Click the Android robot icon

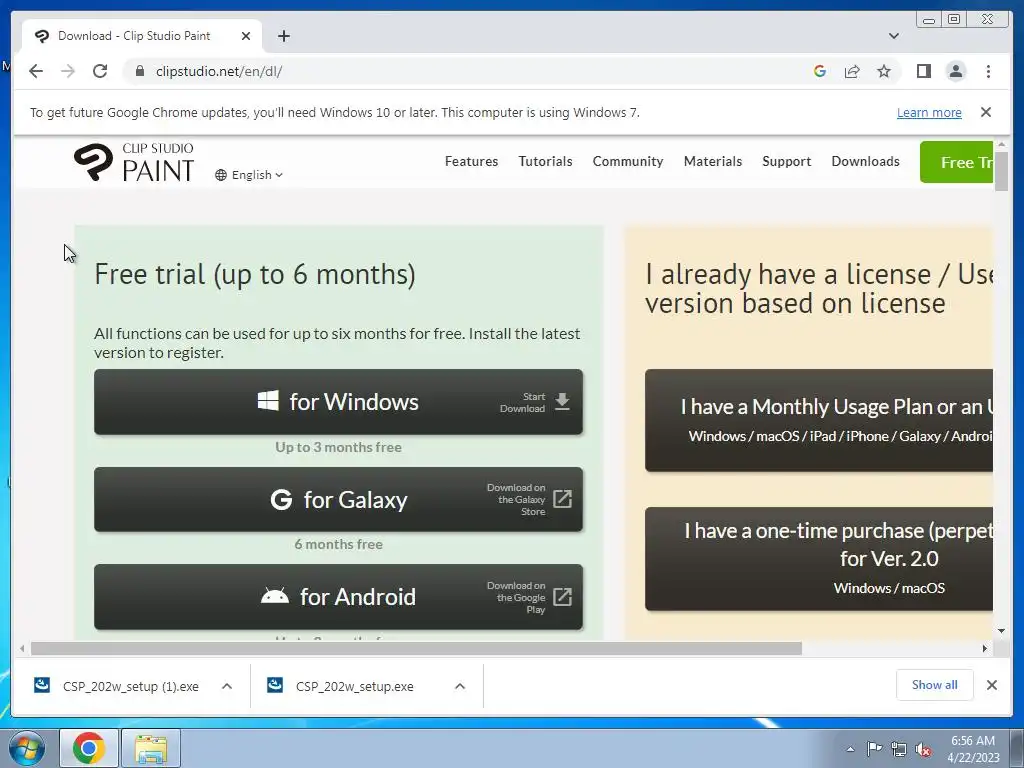tap(274, 596)
